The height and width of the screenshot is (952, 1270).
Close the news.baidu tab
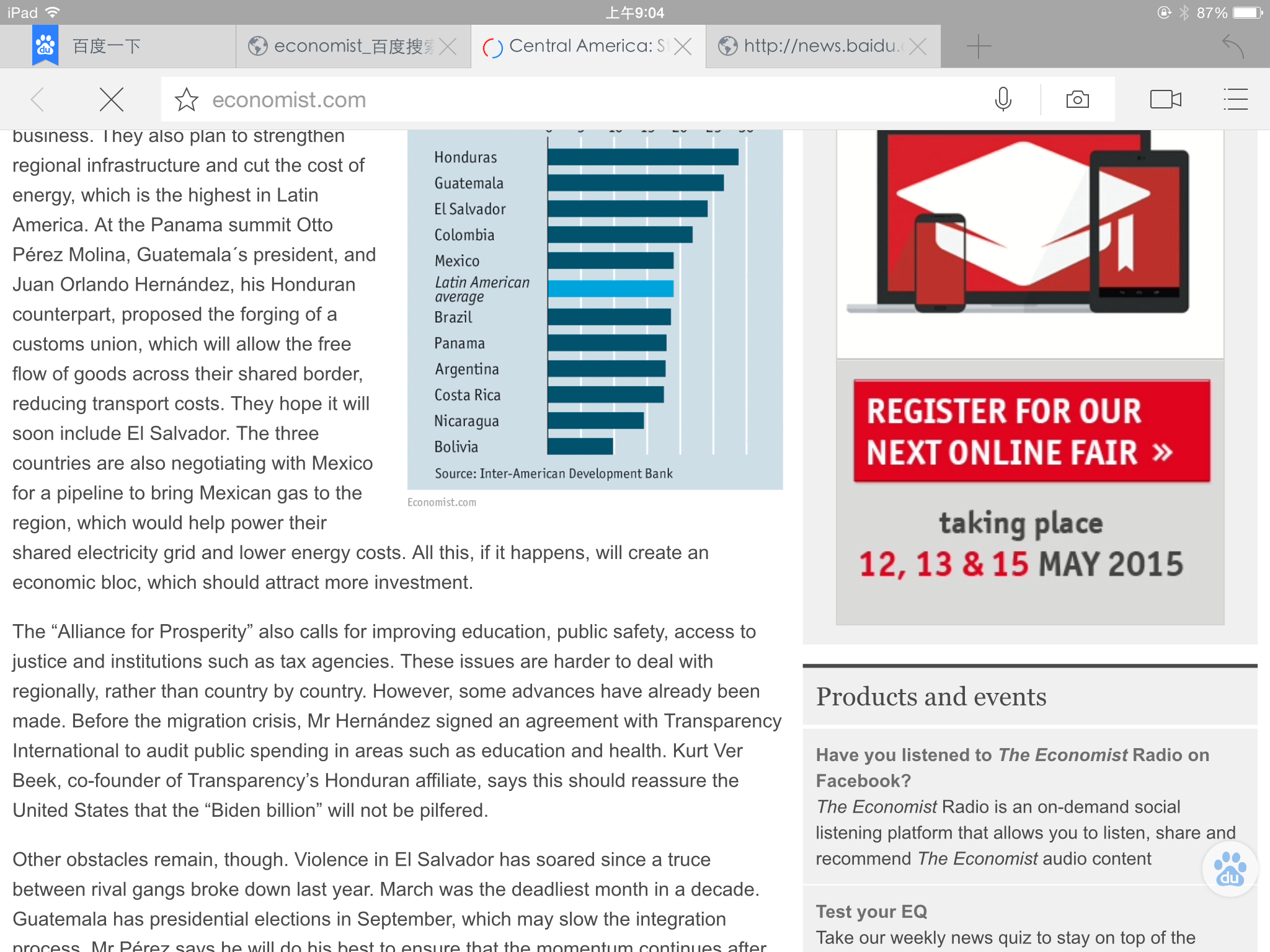coord(918,46)
